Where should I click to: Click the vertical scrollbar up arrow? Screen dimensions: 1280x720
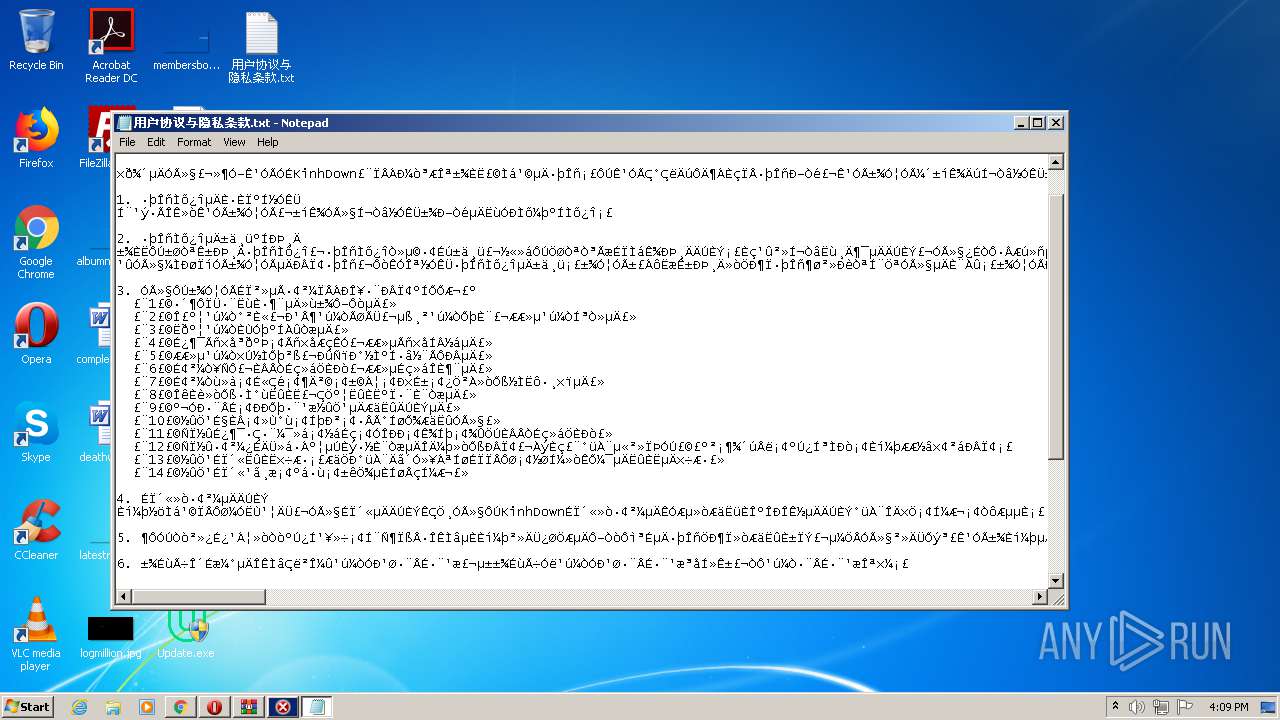(1055, 162)
